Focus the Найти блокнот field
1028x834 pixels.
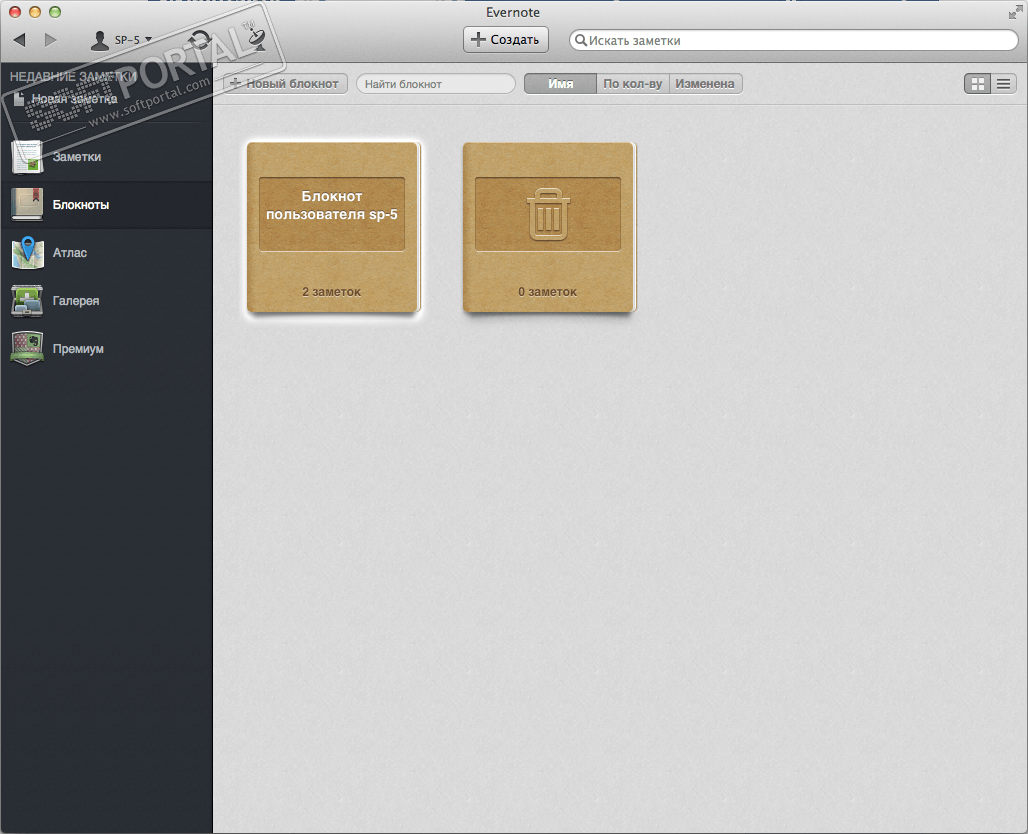point(436,83)
